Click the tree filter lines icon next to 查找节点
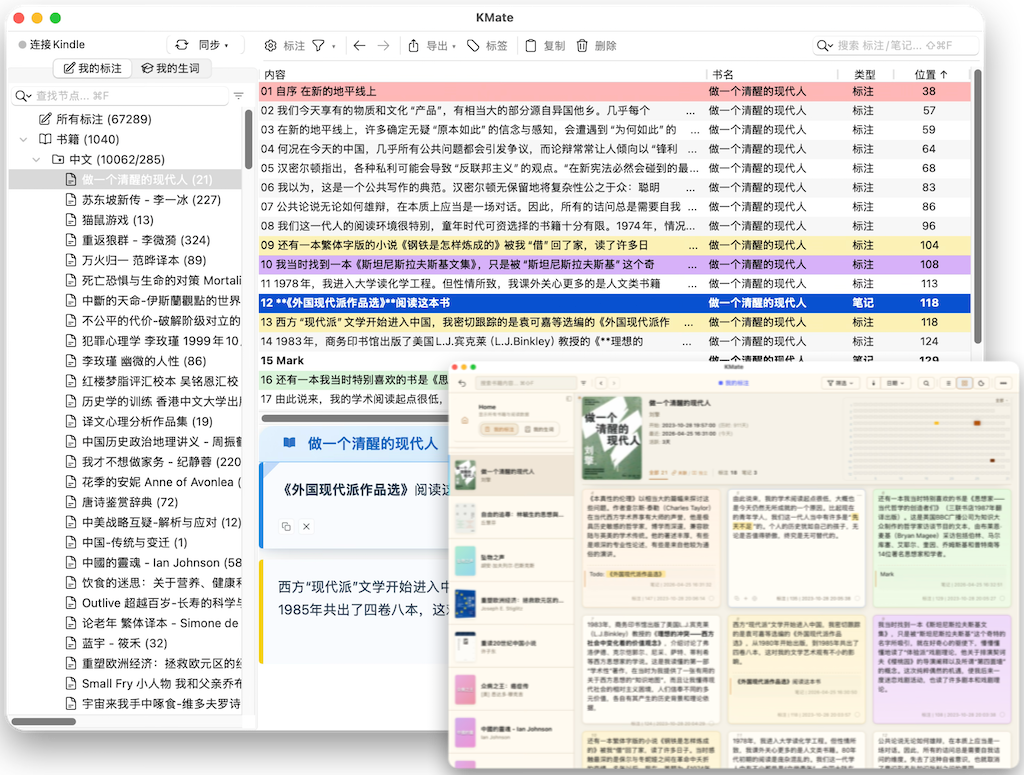The height and width of the screenshot is (775, 1024). click(238, 96)
